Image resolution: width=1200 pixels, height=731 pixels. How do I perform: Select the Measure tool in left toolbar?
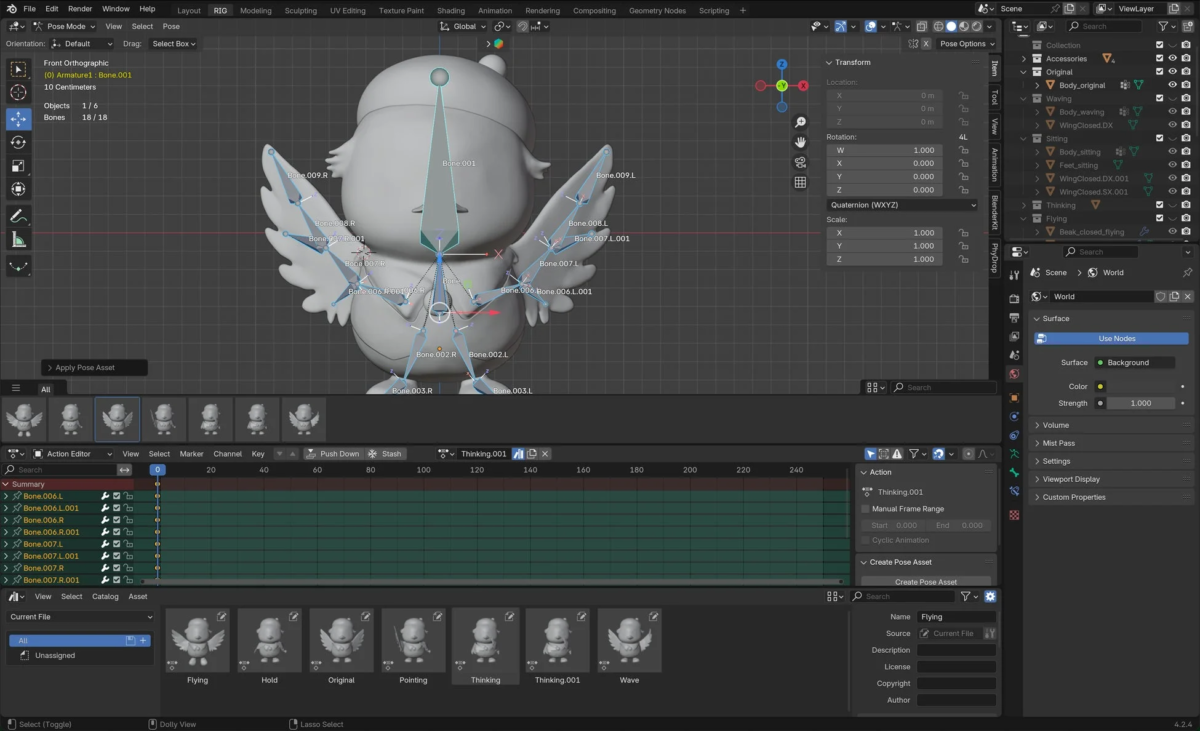[18, 240]
